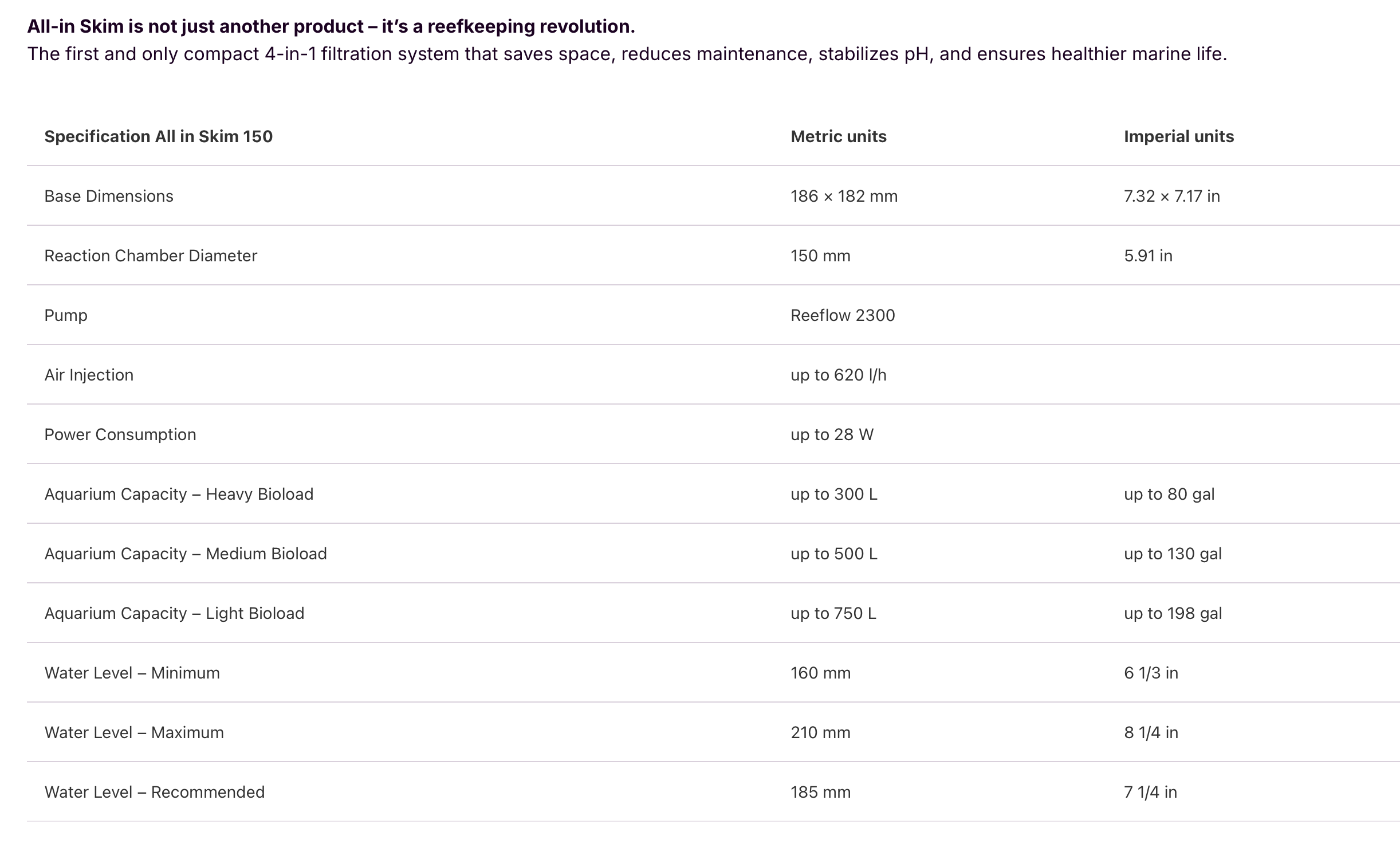
Task: Select the Reaction Chamber Diameter label
Action: click(x=151, y=256)
